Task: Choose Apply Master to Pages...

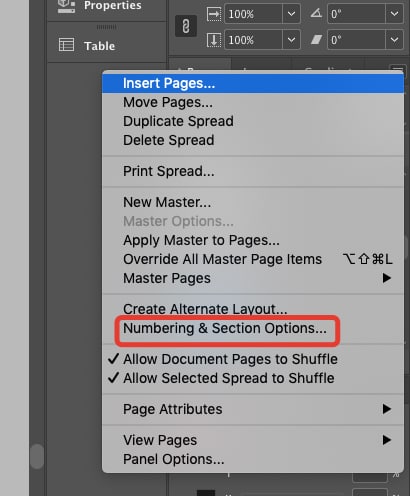Action: 253,240
